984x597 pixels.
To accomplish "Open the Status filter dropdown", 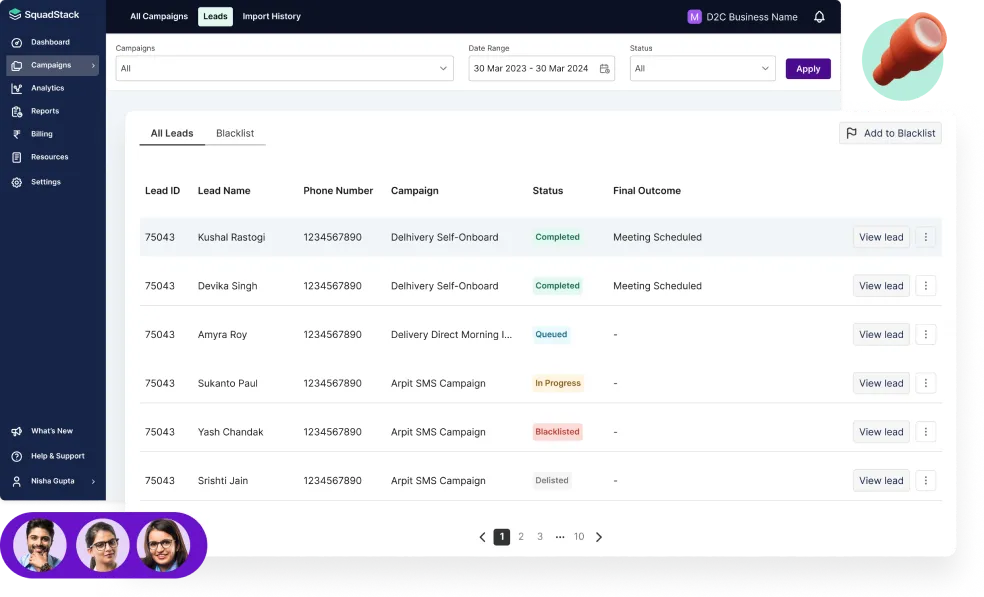I will coord(702,68).
